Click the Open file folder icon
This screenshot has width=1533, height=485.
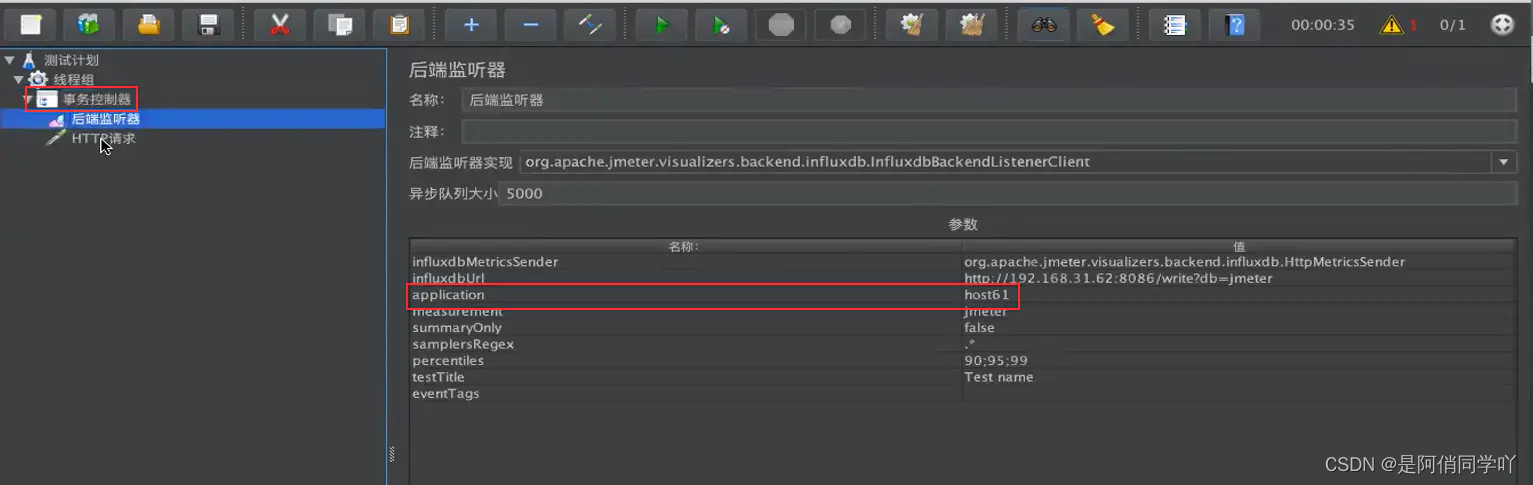(149, 24)
